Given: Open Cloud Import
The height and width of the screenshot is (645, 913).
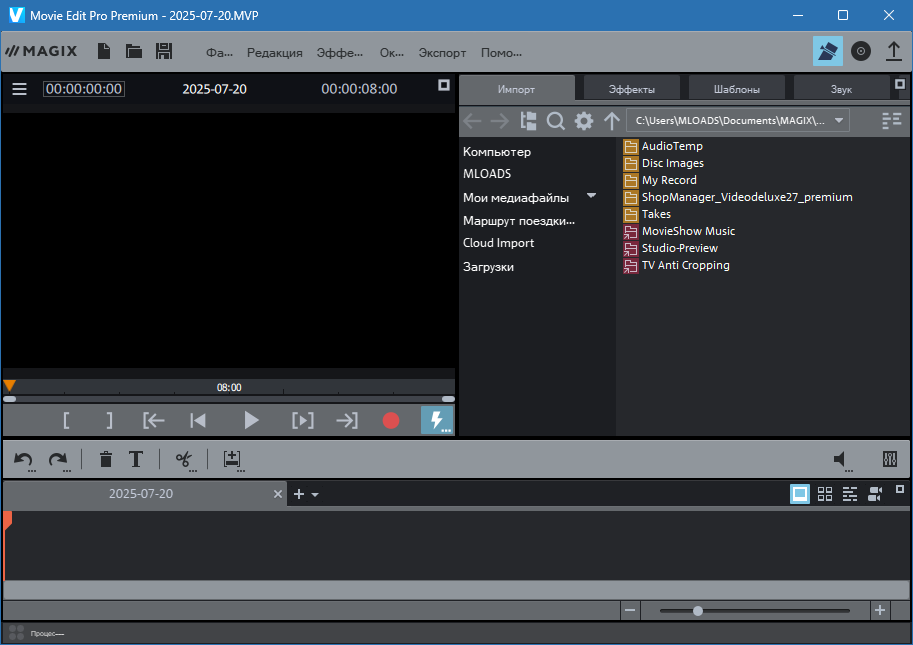Looking at the screenshot, I should pos(498,243).
